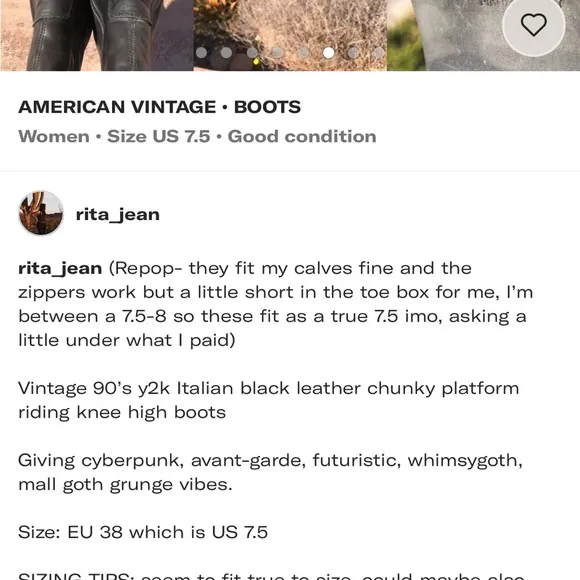Tap the heart icon to like the listing
Image resolution: width=580 pixels, height=580 pixels.
(533, 25)
